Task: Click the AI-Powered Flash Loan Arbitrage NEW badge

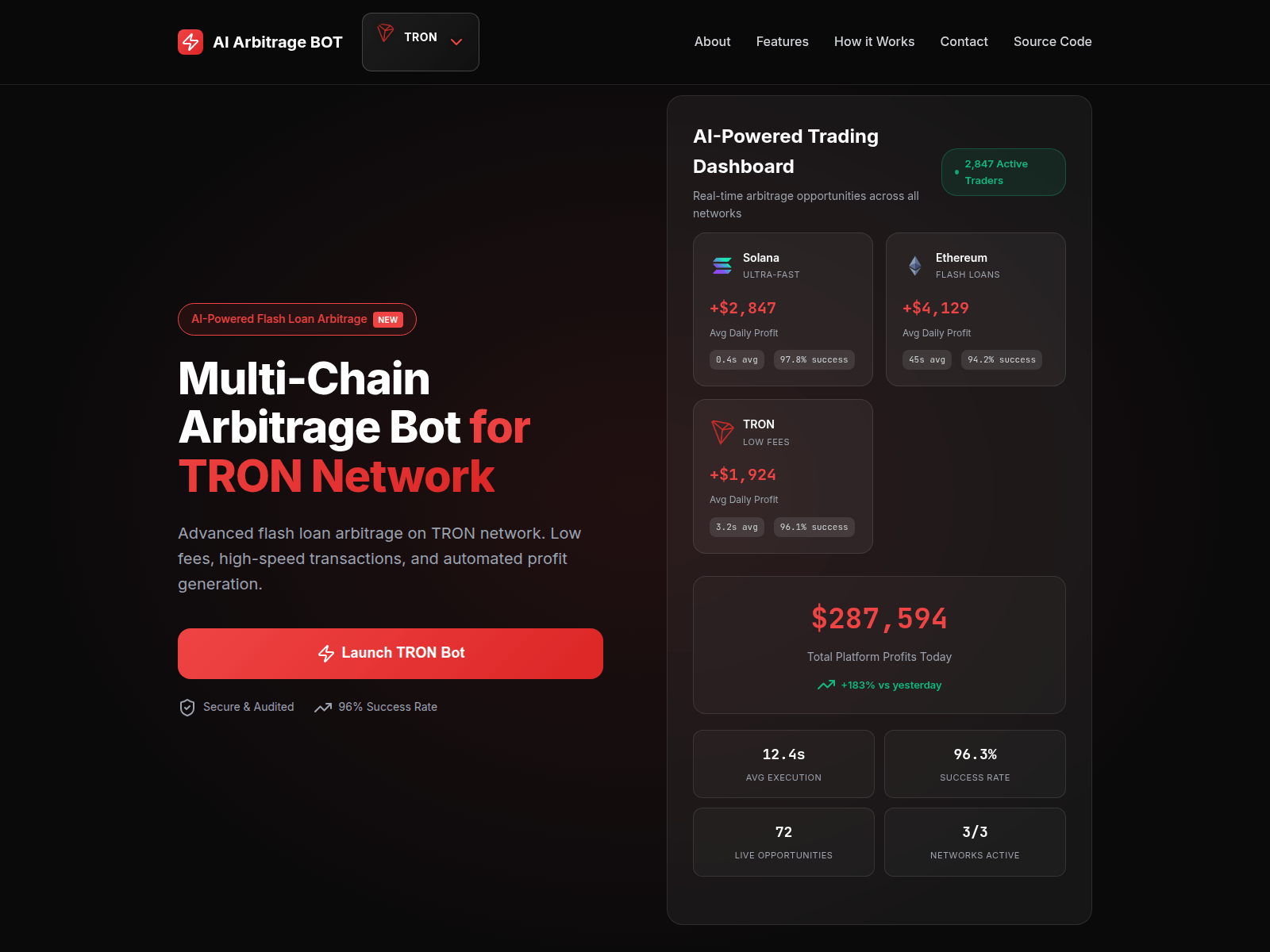Action: point(296,319)
